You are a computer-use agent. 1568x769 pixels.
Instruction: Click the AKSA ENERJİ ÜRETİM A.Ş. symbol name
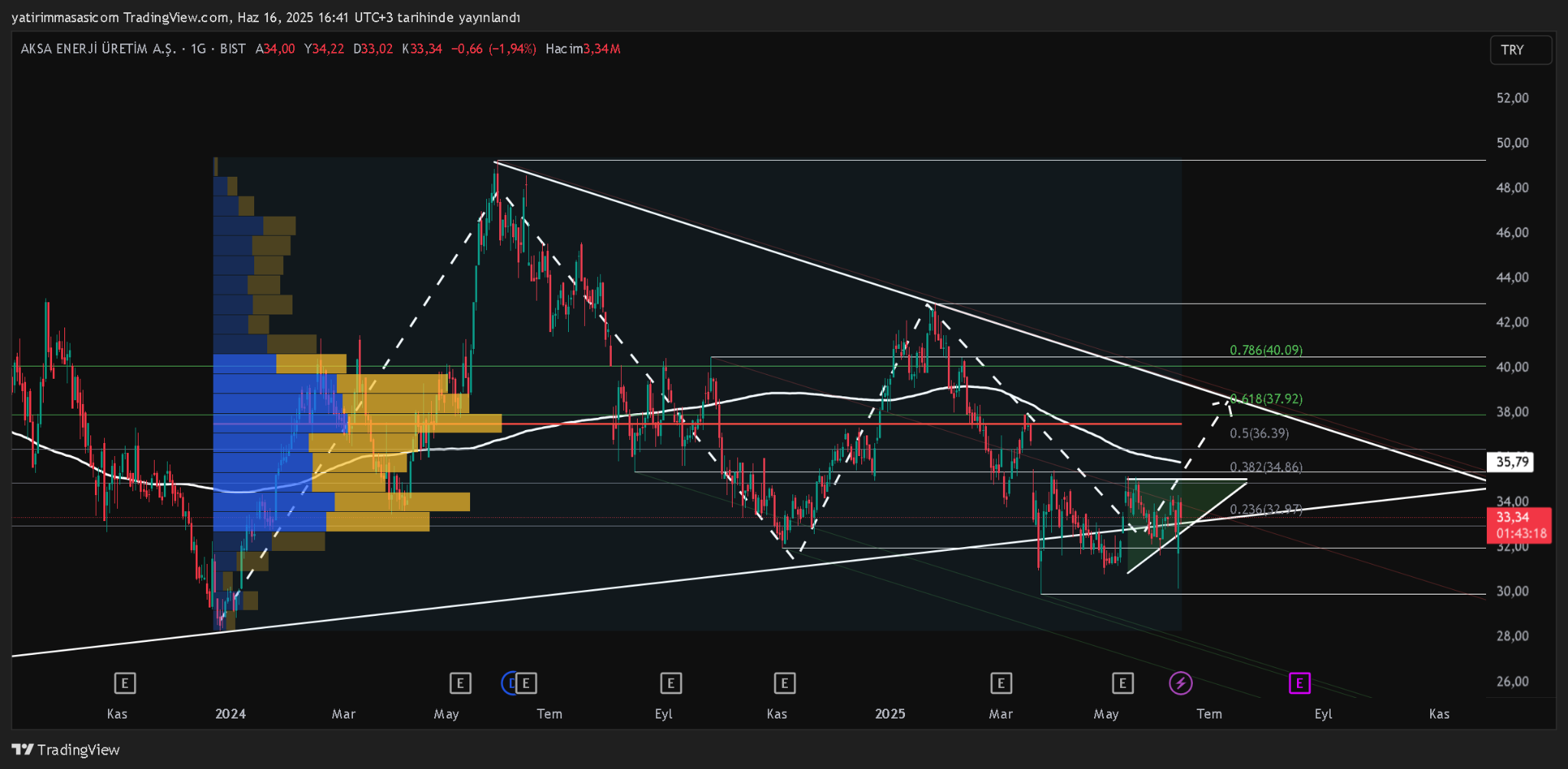coord(98,49)
